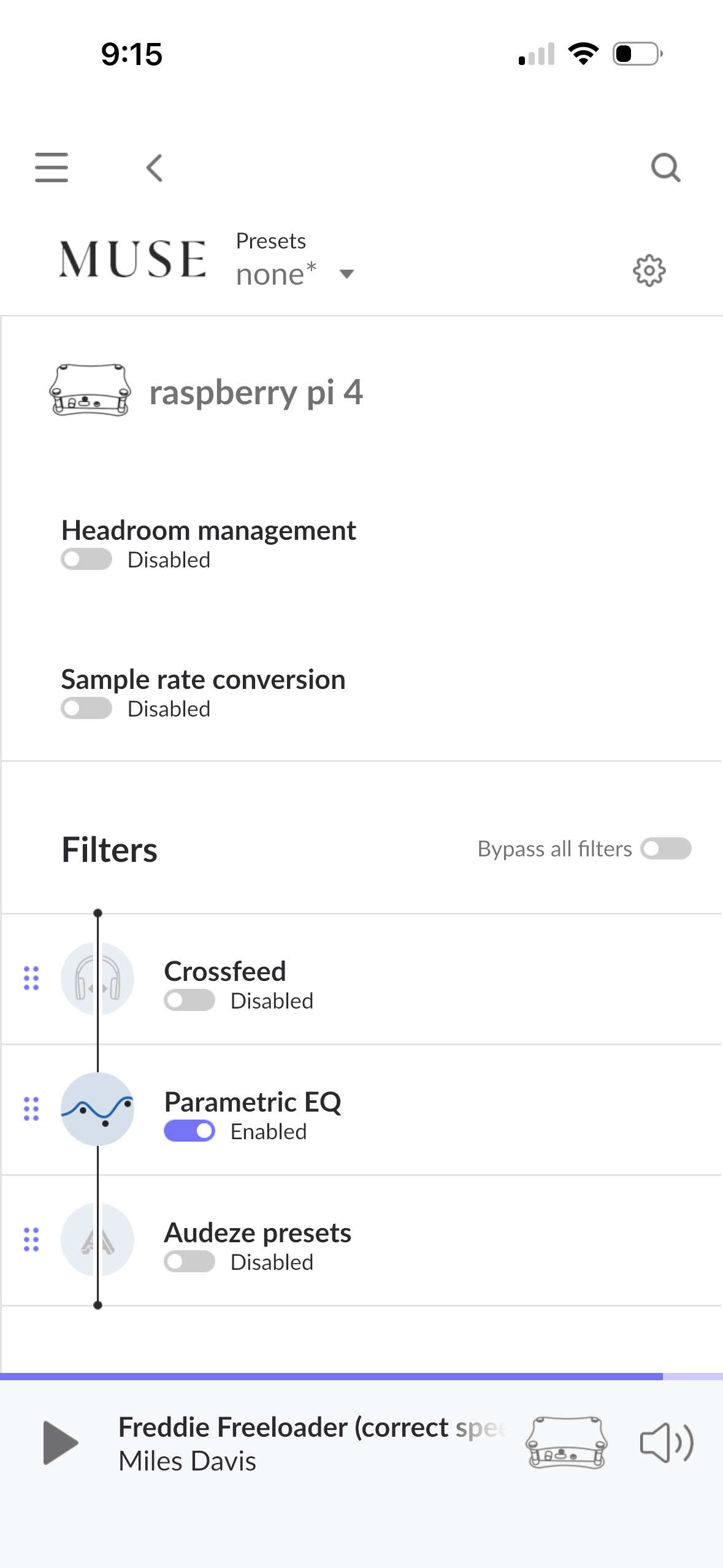Enable Headroom management toggle

pos(86,559)
